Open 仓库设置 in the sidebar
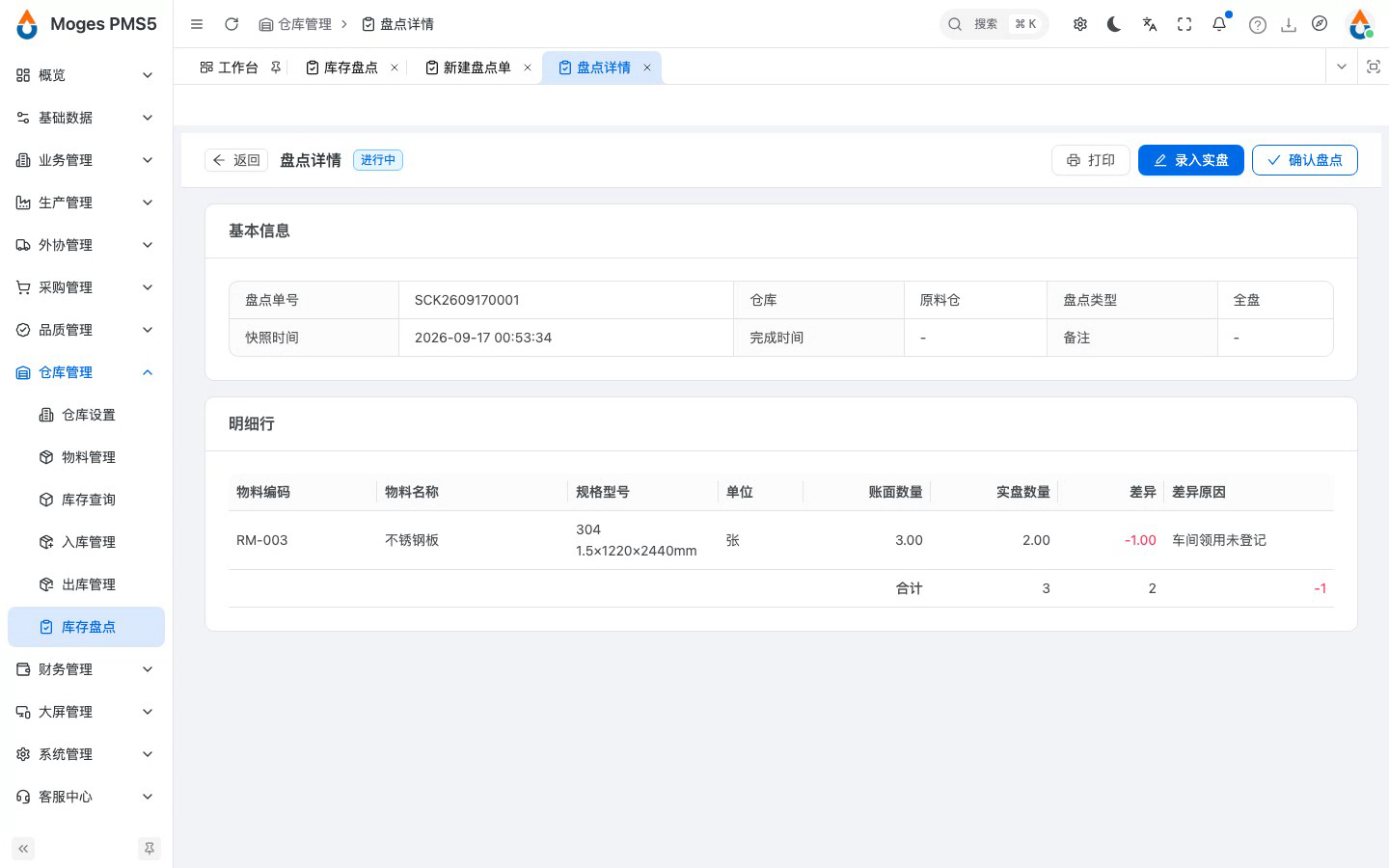This screenshot has width=1389, height=868. pyautogui.click(x=86, y=415)
